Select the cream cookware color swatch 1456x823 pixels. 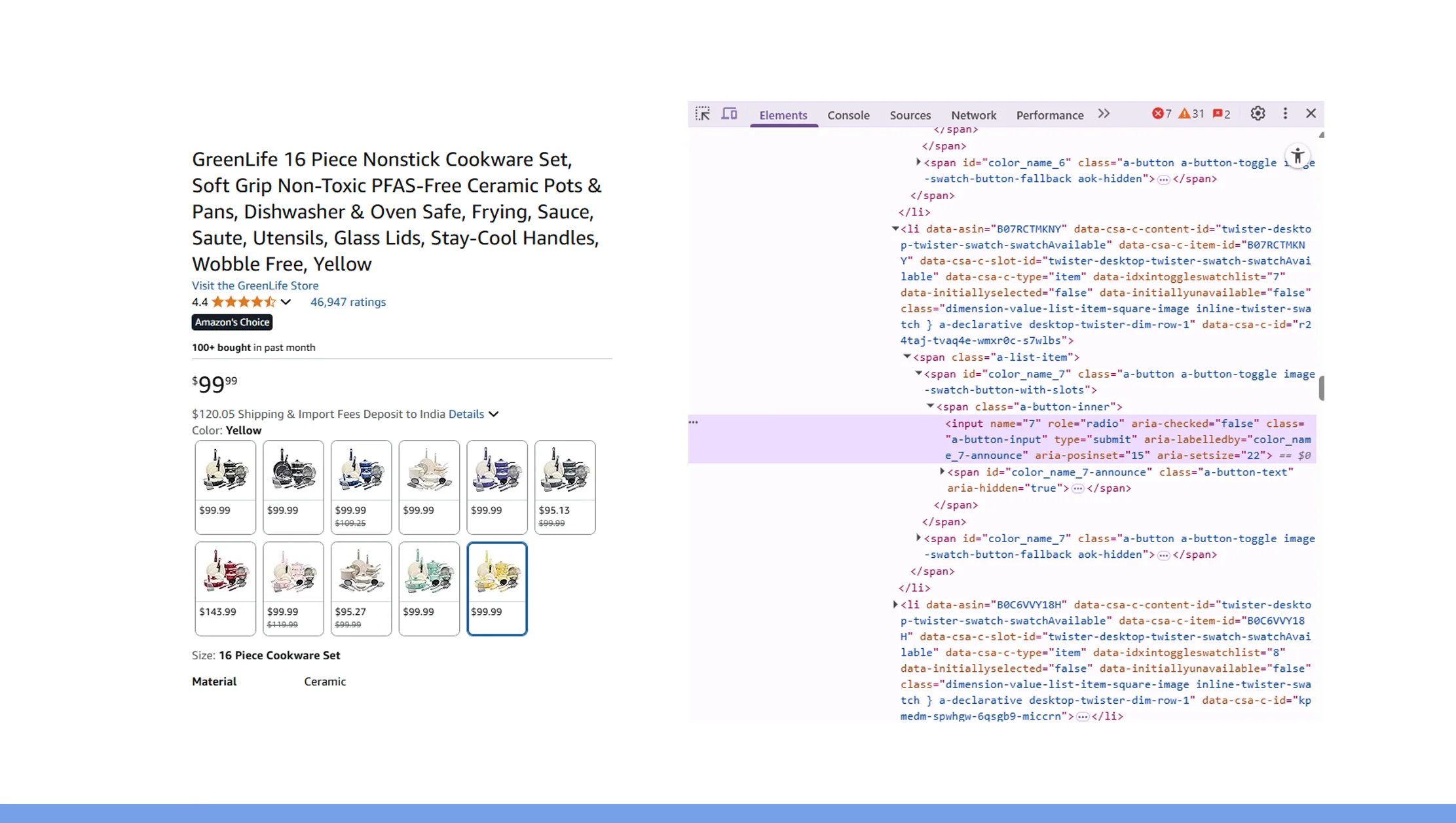(x=429, y=487)
